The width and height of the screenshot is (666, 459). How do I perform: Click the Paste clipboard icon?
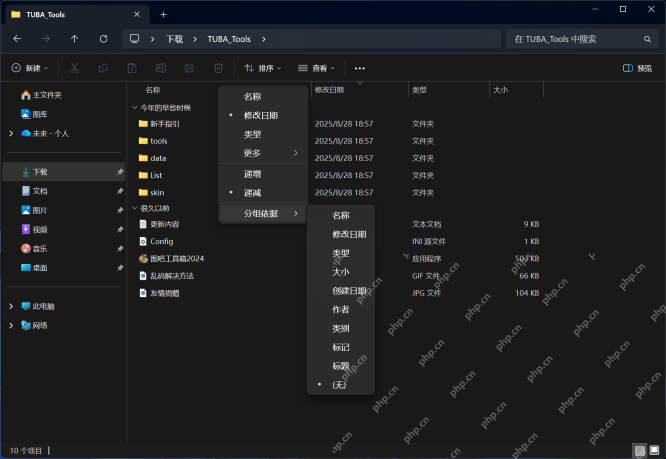132,68
